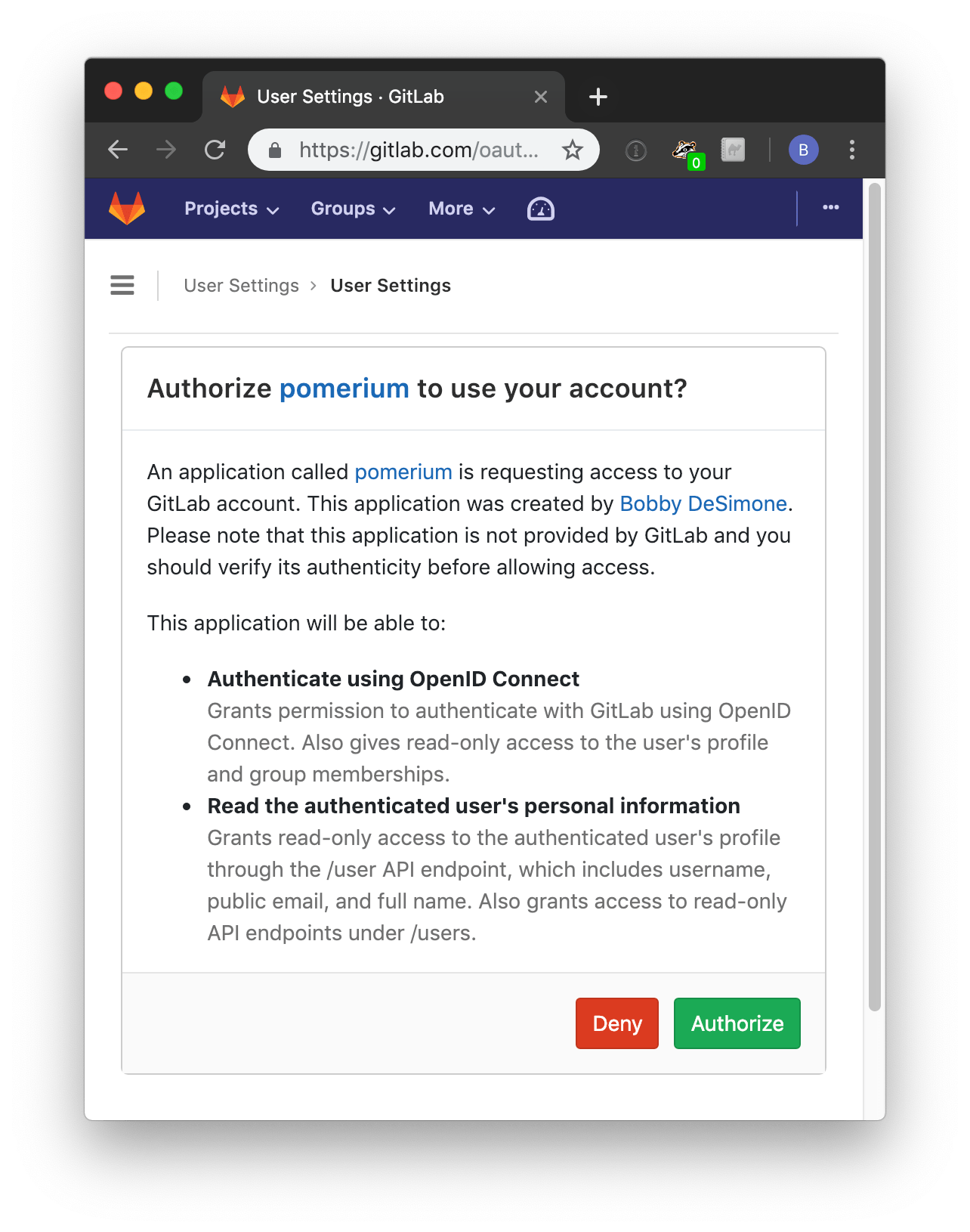The image size is (970, 1232).
Task: Expand the More dropdown
Action: coord(462,209)
